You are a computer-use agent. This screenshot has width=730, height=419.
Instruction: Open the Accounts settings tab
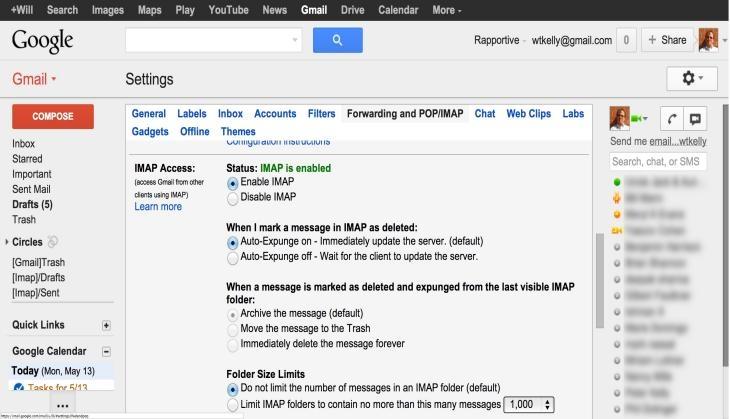(x=275, y=114)
